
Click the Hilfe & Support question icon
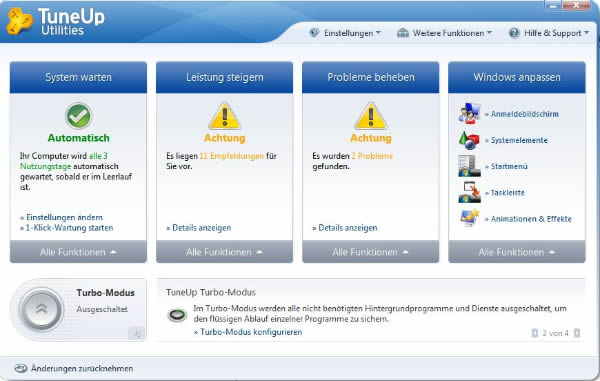tap(514, 33)
